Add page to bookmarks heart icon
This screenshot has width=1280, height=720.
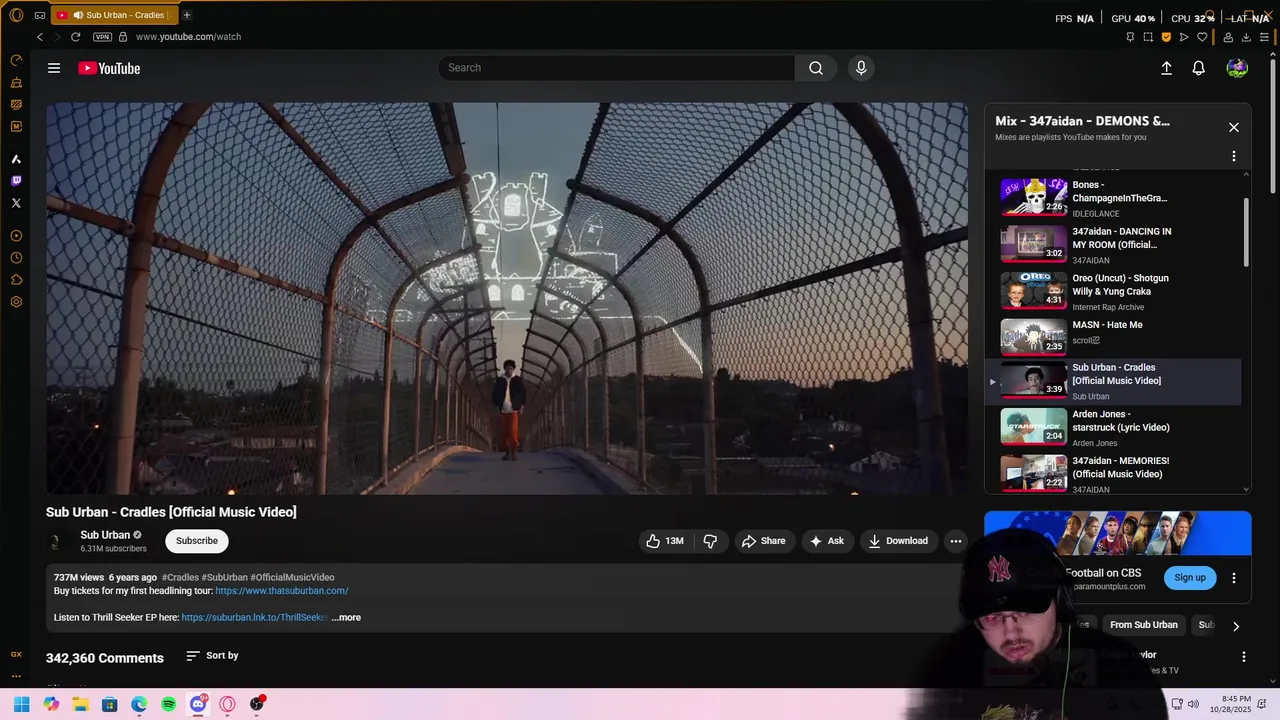[x=1202, y=37]
